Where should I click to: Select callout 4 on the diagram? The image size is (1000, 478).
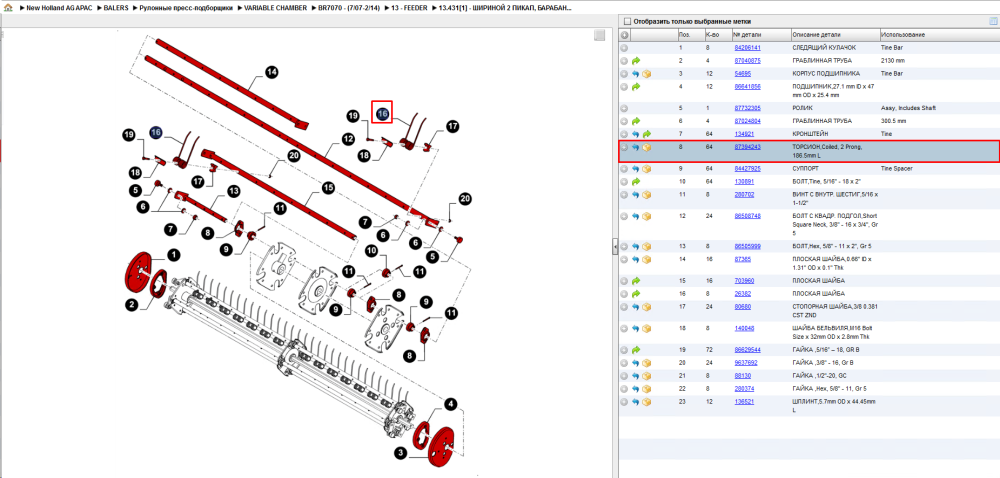(x=450, y=404)
